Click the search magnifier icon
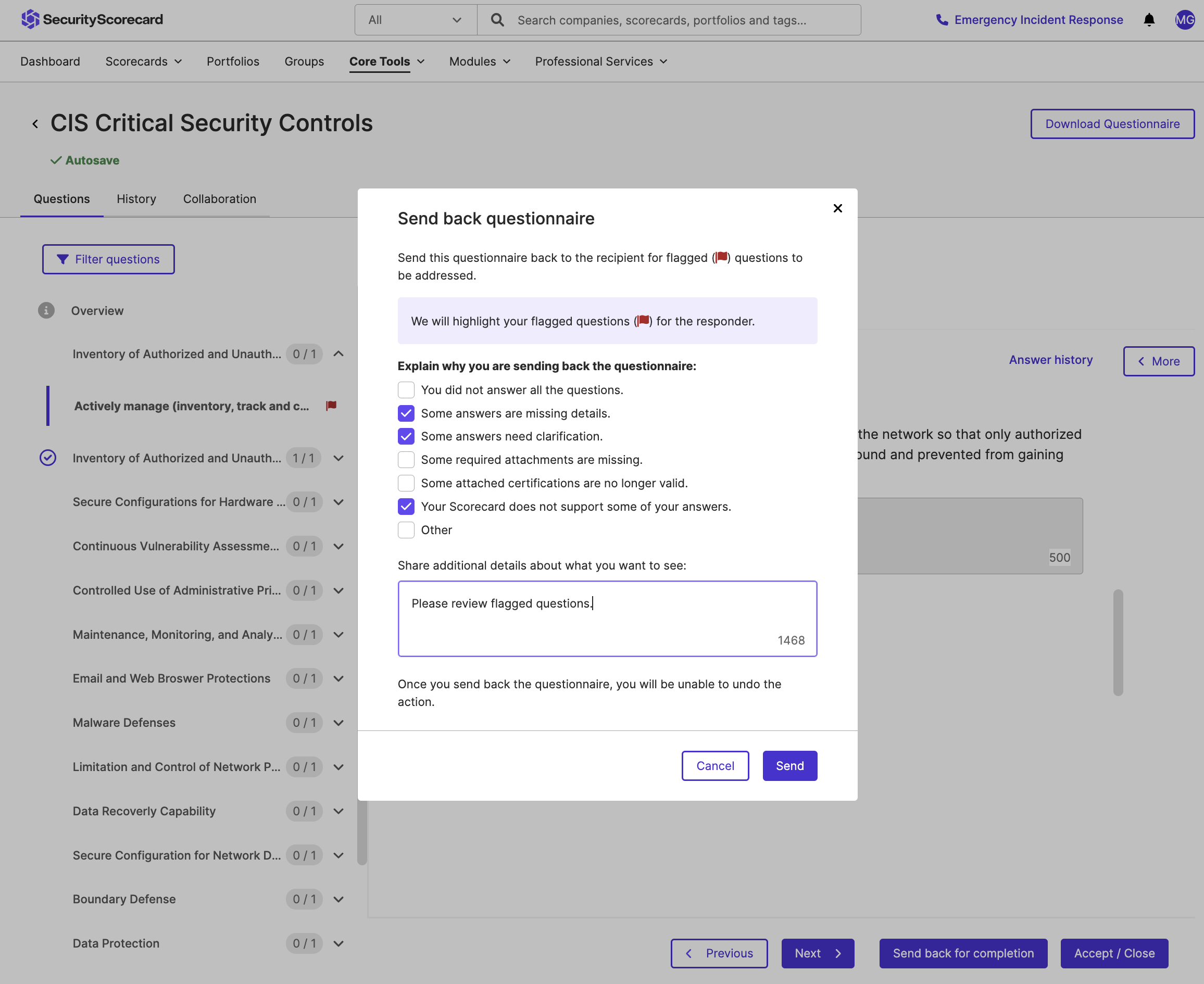This screenshot has width=1204, height=984. 497,20
